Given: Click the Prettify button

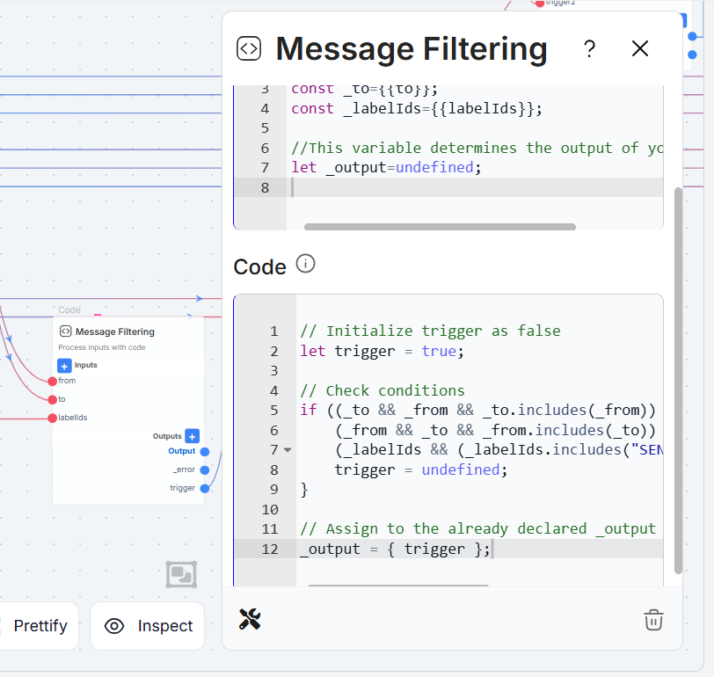Looking at the screenshot, I should 39,626.
